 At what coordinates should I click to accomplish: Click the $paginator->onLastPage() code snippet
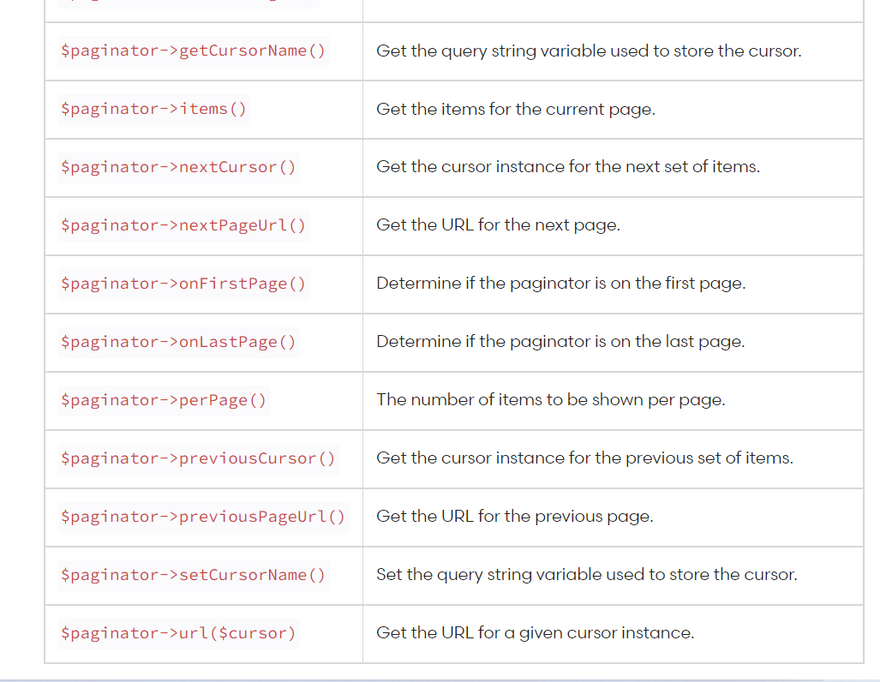tap(178, 342)
